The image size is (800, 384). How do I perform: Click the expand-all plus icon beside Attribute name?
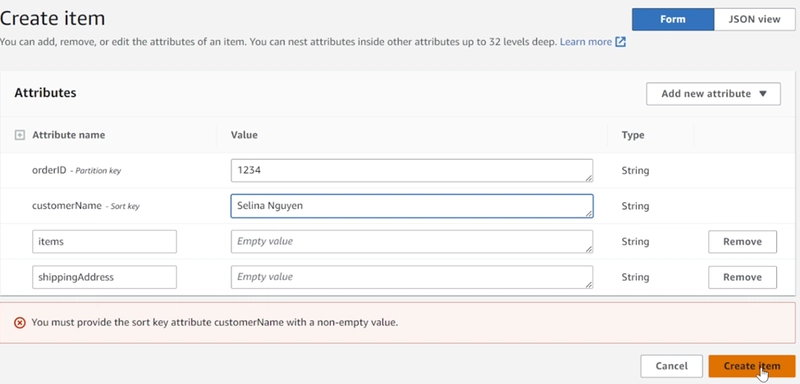[x=19, y=135]
